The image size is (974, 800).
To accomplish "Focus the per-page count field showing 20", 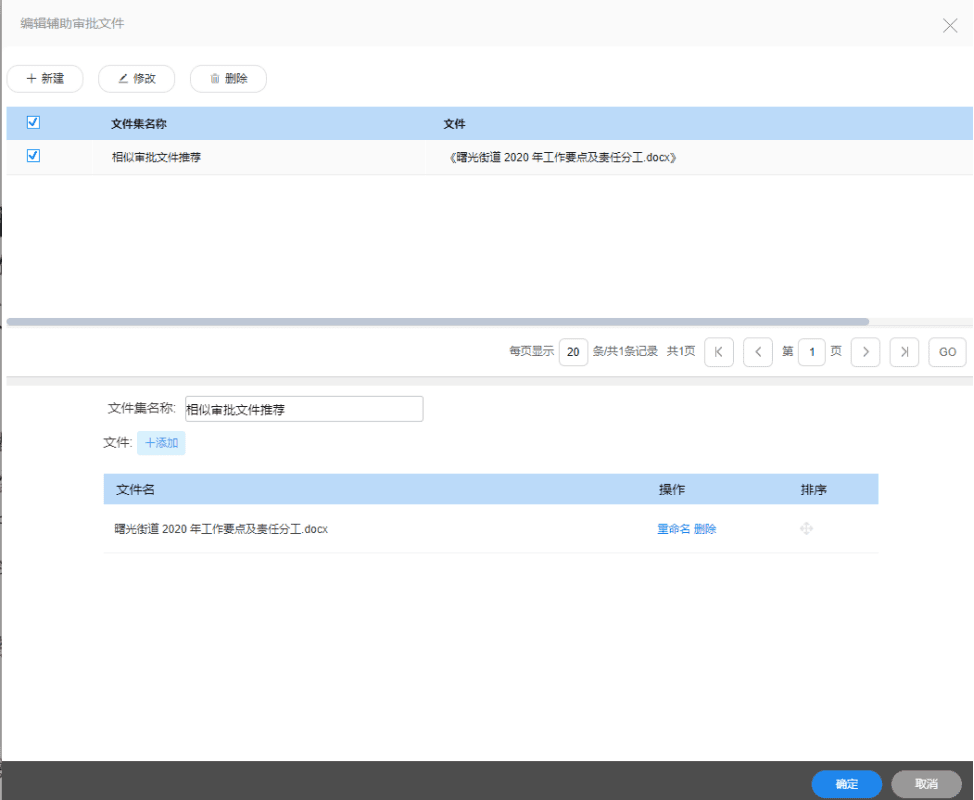I will click(573, 352).
